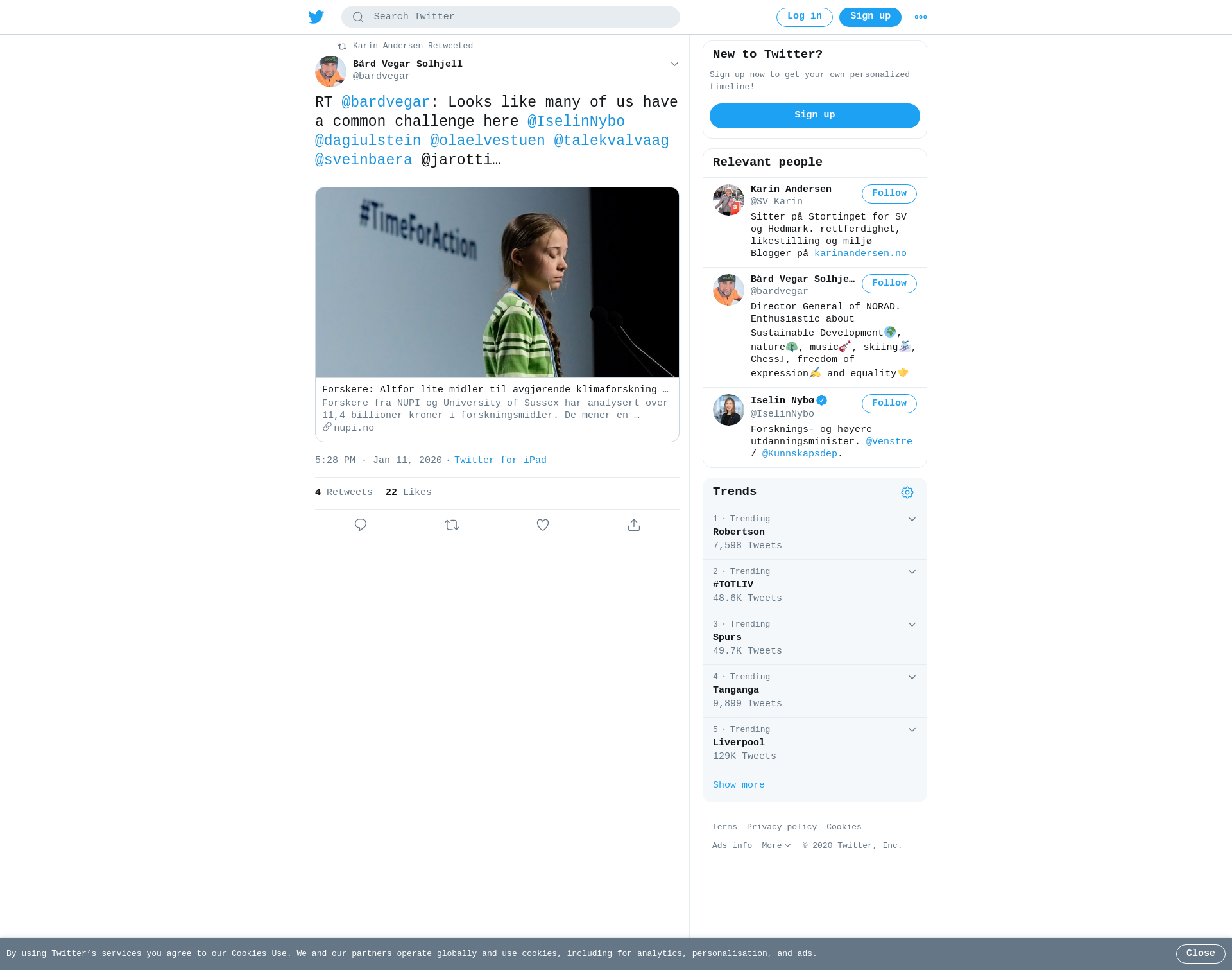Viewport: 1232px width, 970px height.
Task: Like the tweet with the heart icon
Action: pos(543,525)
